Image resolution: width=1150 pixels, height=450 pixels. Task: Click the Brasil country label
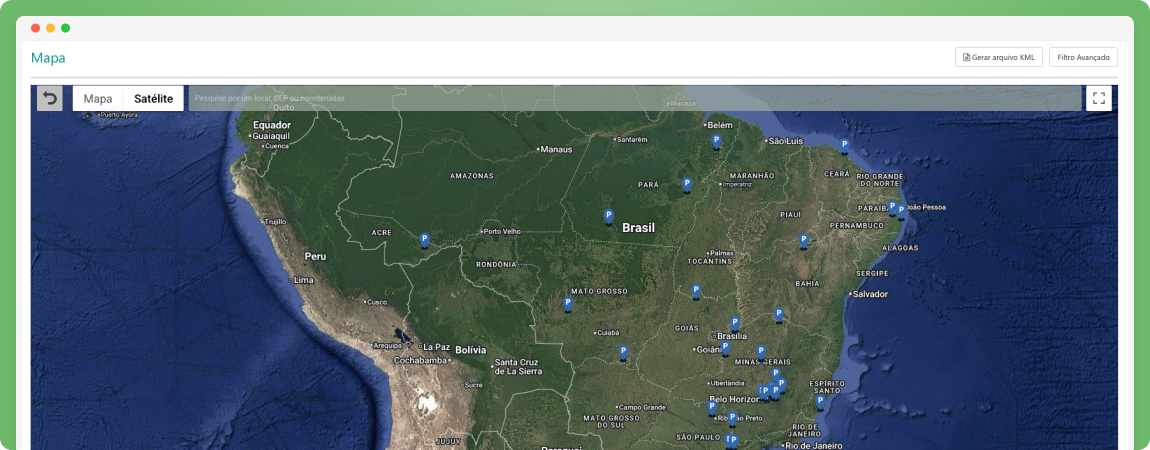tap(638, 228)
